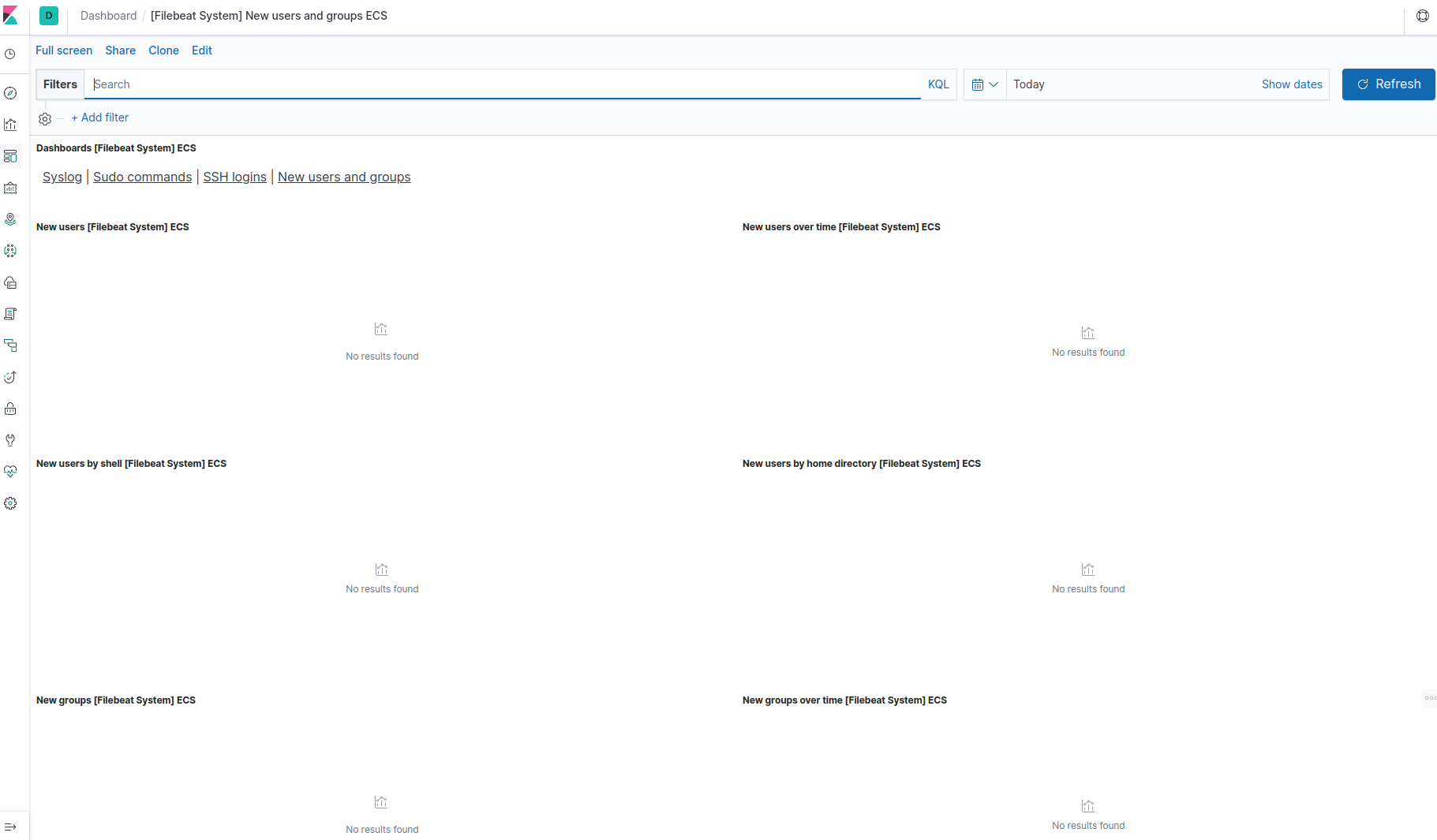
Task: Click 'New users over time' panel title
Action: pyautogui.click(x=841, y=227)
